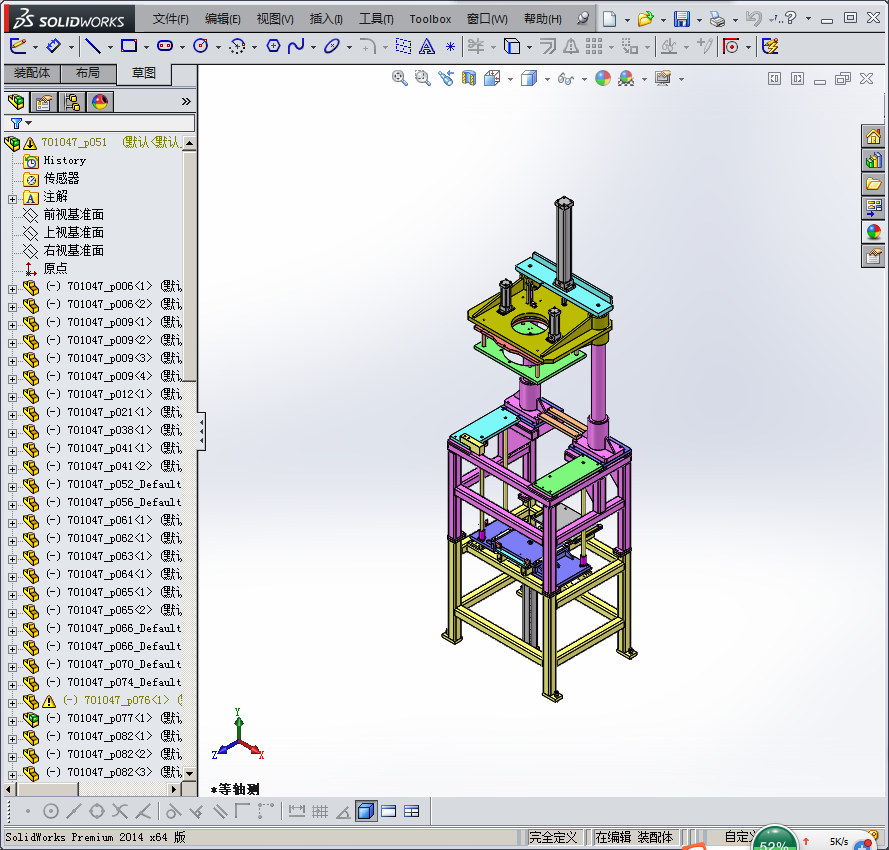Toggle the tangent snap icon
Image resolution: width=889 pixels, height=850 pixels.
(173, 811)
